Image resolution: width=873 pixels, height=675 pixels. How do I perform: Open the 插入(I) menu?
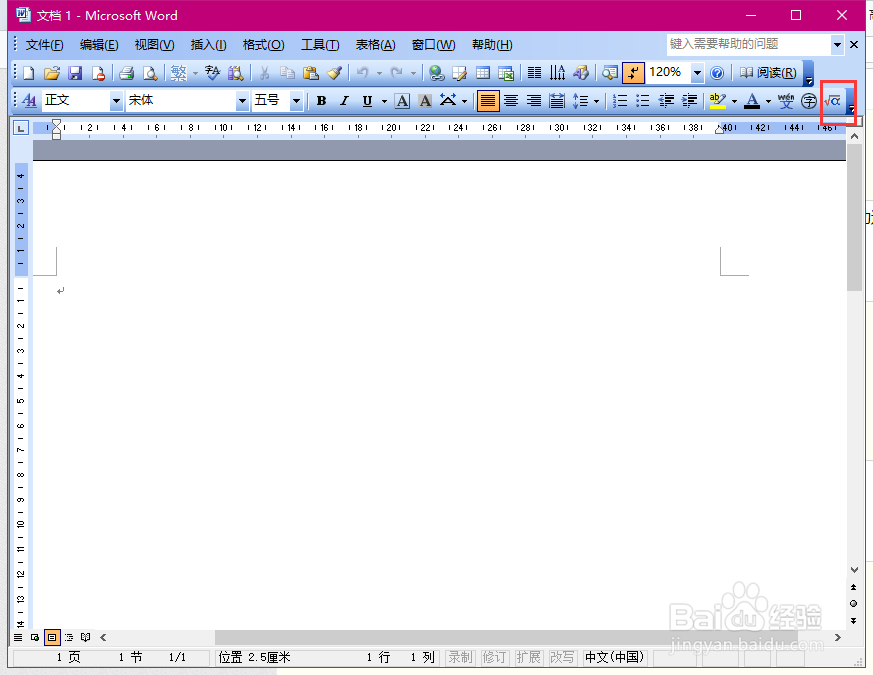pos(208,44)
